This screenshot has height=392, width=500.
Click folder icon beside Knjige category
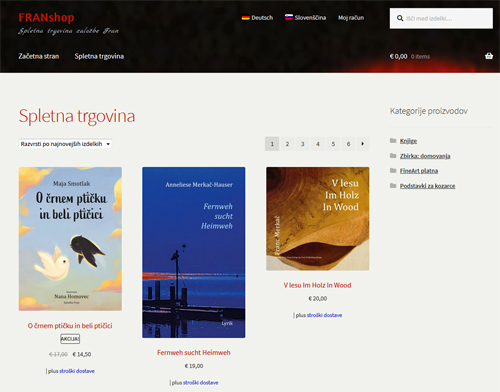[393, 141]
